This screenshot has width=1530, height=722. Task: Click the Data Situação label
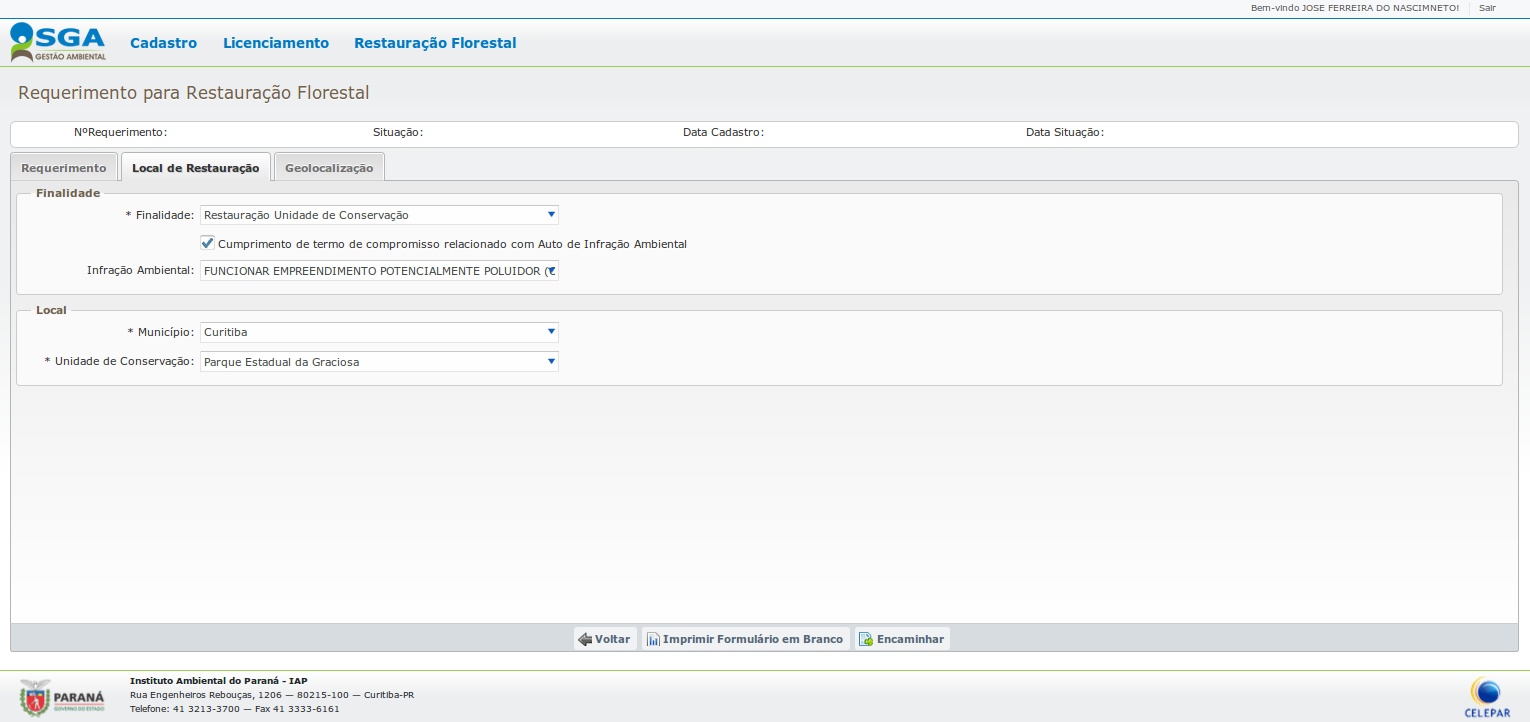(1065, 132)
